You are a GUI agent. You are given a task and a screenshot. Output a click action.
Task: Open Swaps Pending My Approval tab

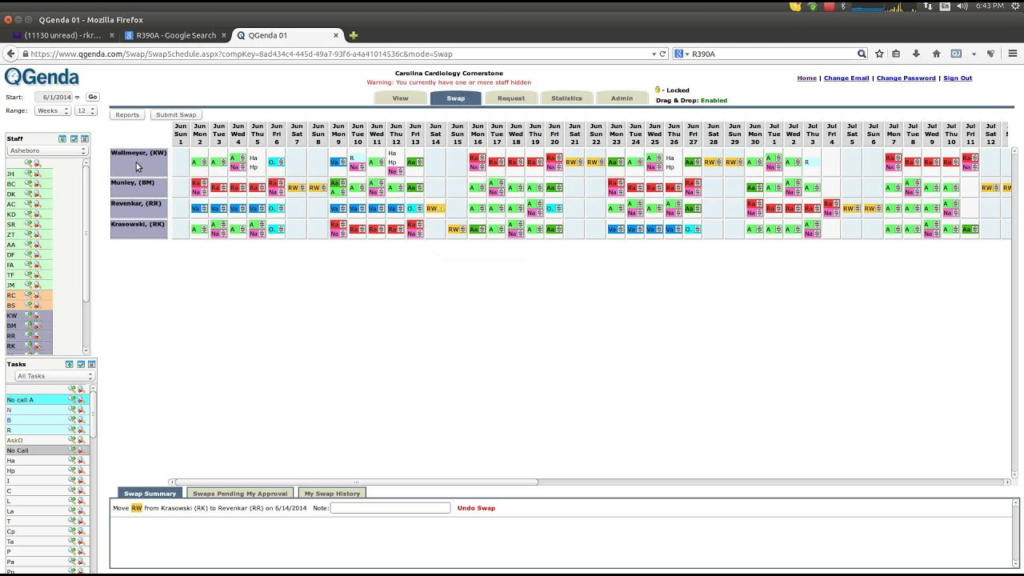tap(240, 494)
